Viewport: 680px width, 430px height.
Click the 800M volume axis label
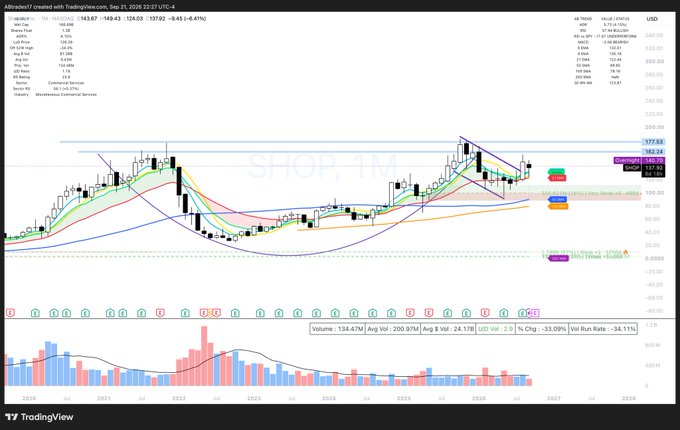[x=653, y=345]
